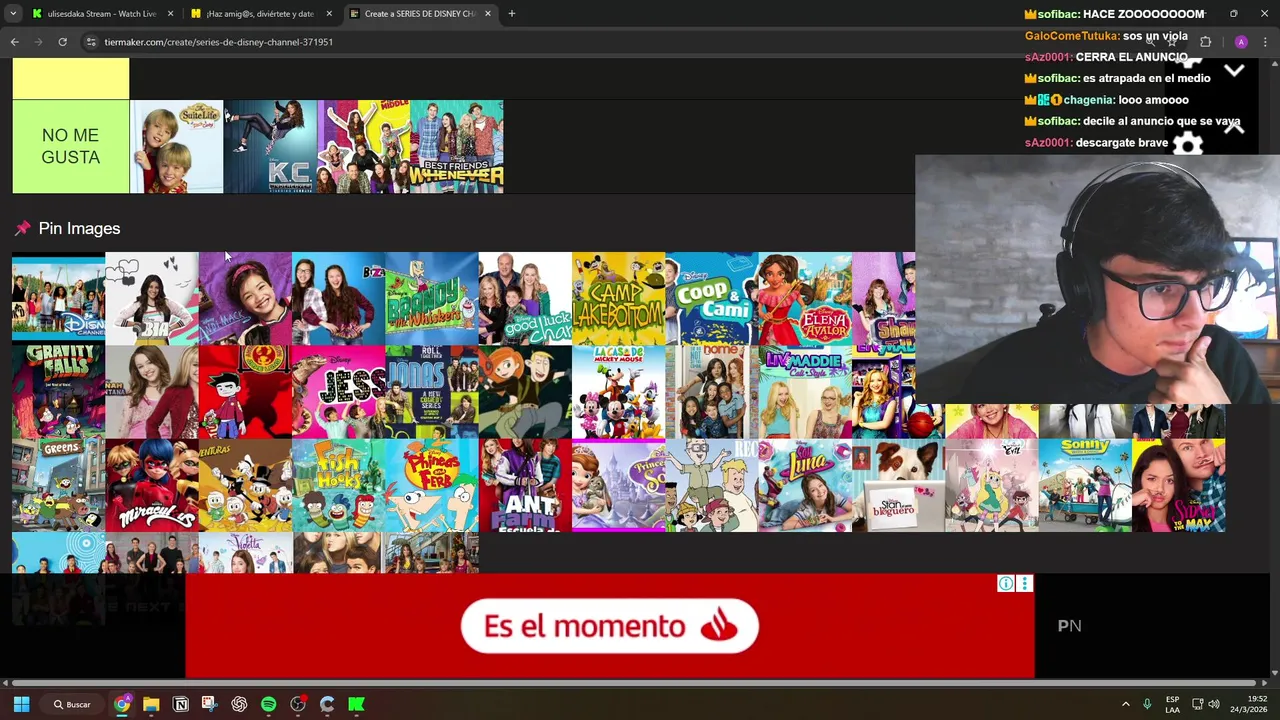This screenshot has width=1280, height=720.
Task: Close the SERIES DE DISNEY tab
Action: coord(488,14)
